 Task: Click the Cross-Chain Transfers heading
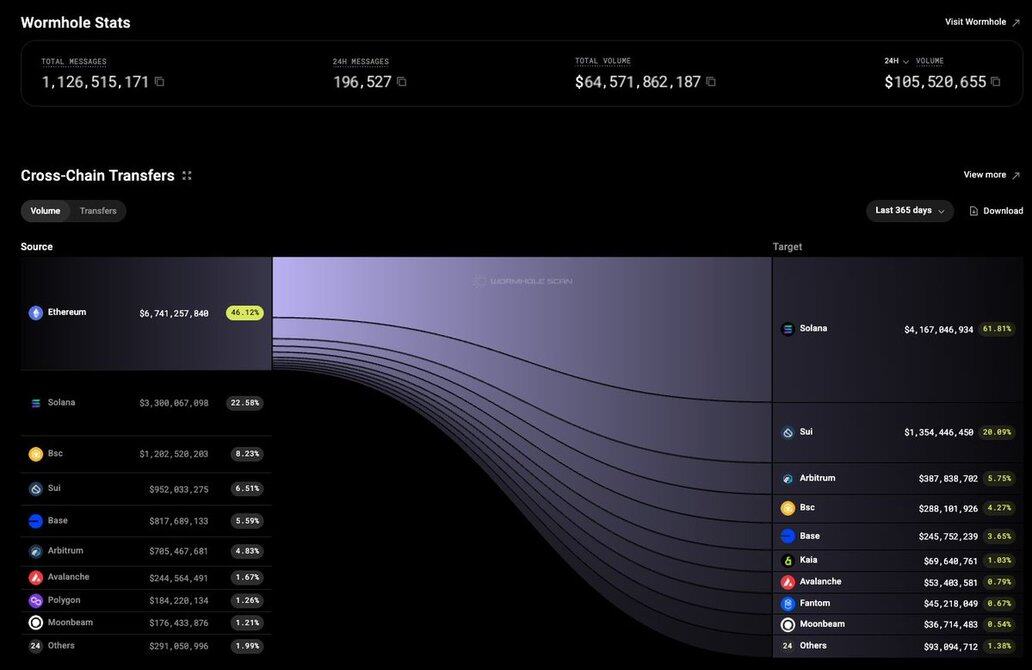97,176
